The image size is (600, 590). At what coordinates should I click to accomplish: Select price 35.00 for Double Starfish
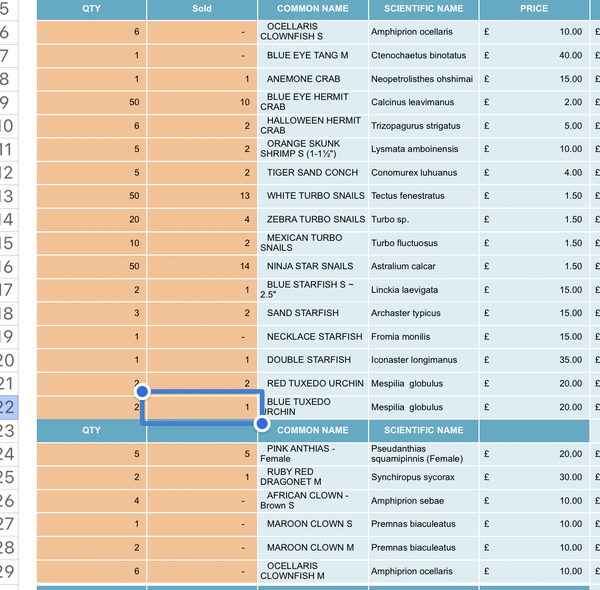tap(534, 360)
